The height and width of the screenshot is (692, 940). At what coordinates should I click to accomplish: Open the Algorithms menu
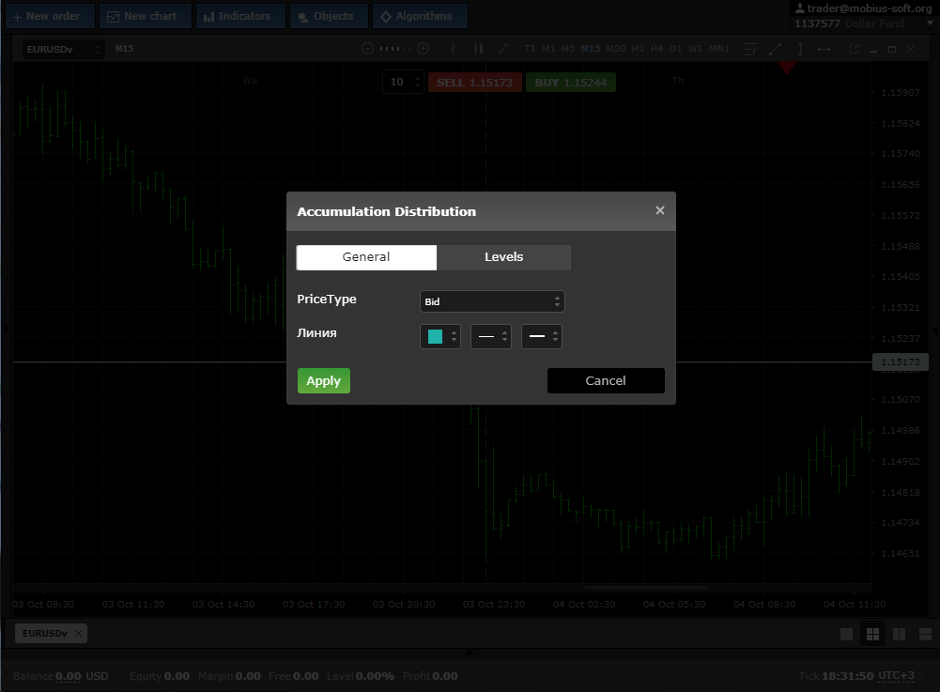(x=420, y=16)
